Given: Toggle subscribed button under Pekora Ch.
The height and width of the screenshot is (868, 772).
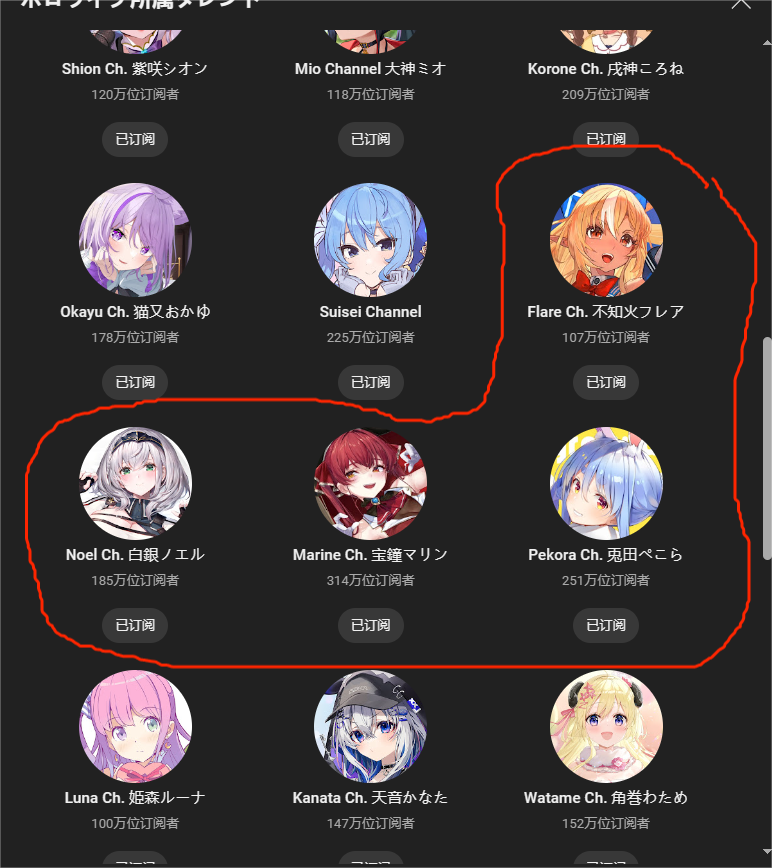Looking at the screenshot, I should pos(606,625).
